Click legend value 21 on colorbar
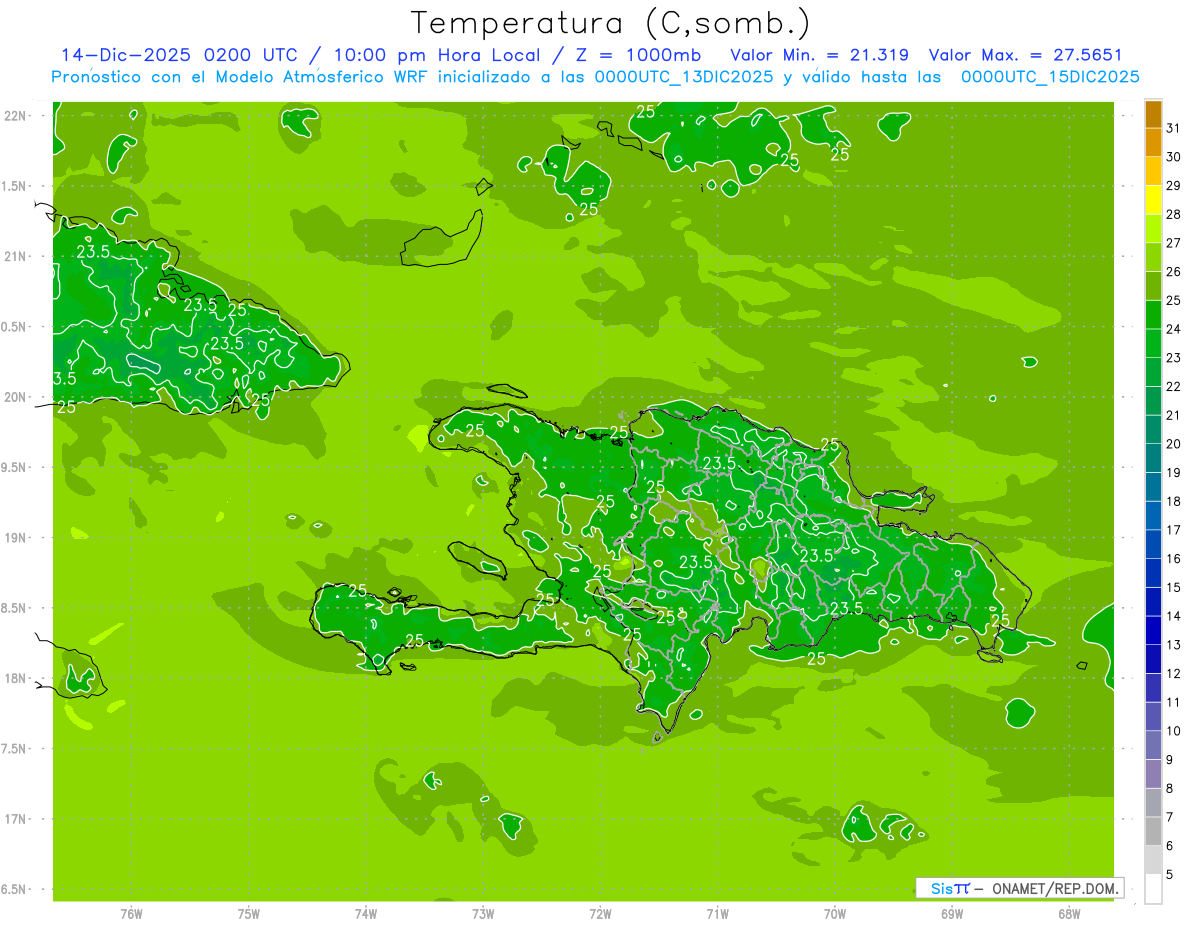 [x=1173, y=415]
